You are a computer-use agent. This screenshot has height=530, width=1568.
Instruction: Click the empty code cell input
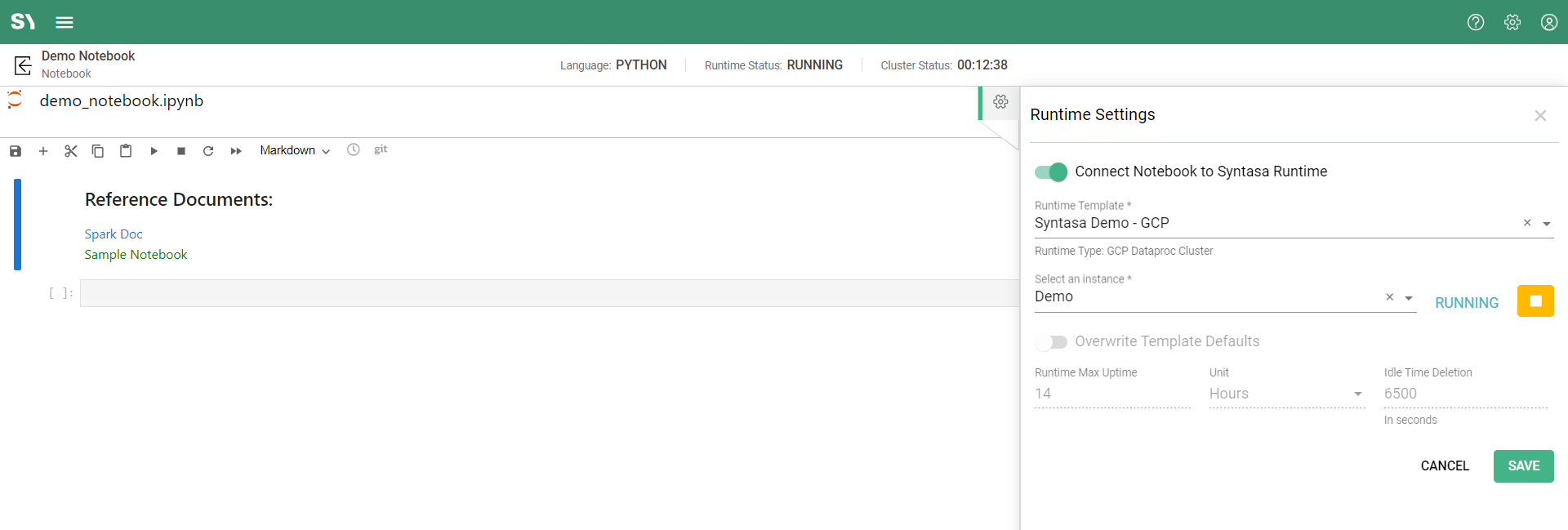(x=549, y=293)
